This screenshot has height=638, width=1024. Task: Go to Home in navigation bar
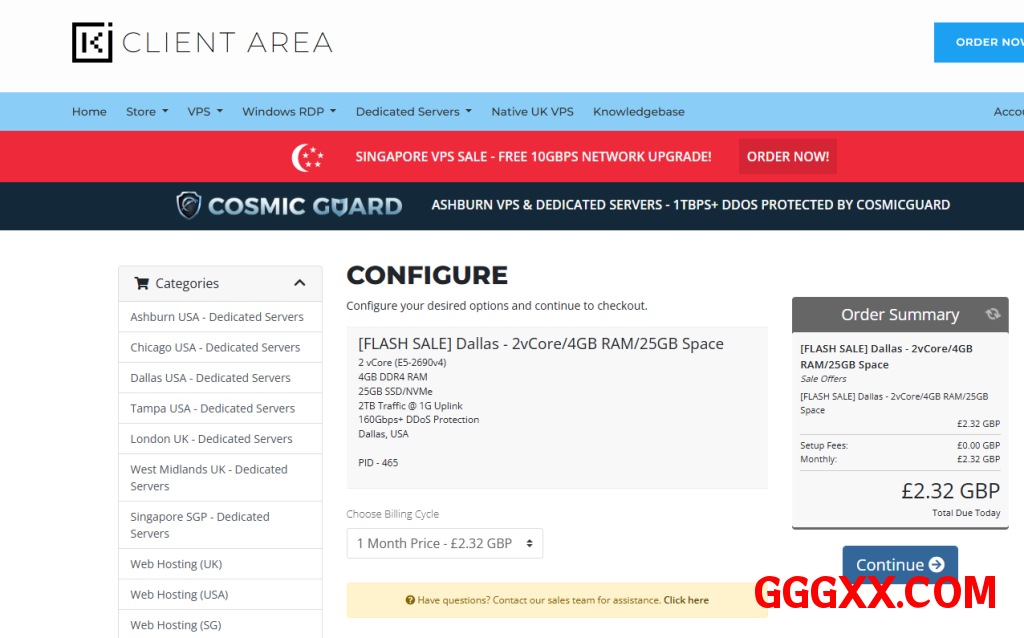89,112
